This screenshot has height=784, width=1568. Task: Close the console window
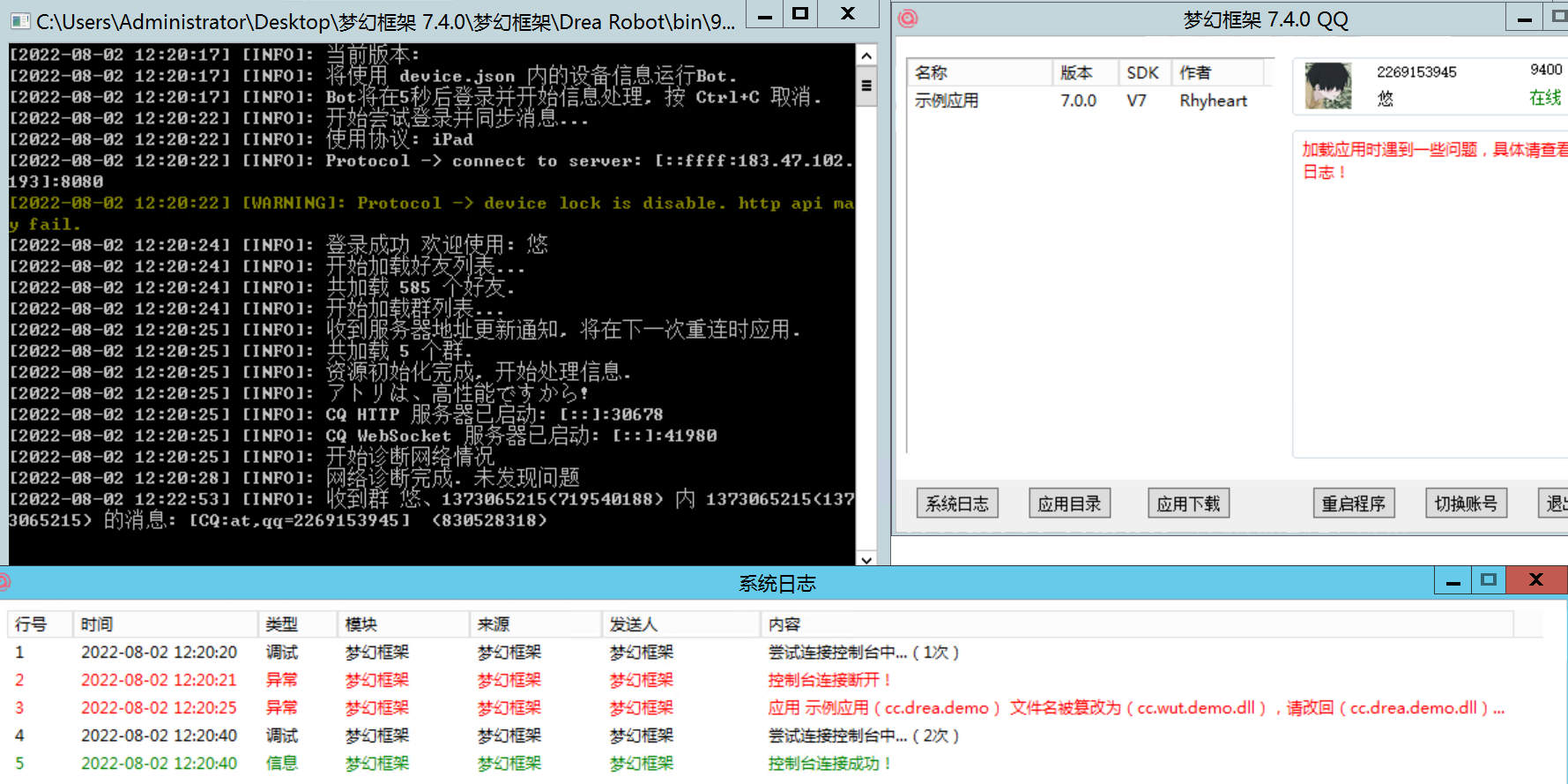(848, 14)
